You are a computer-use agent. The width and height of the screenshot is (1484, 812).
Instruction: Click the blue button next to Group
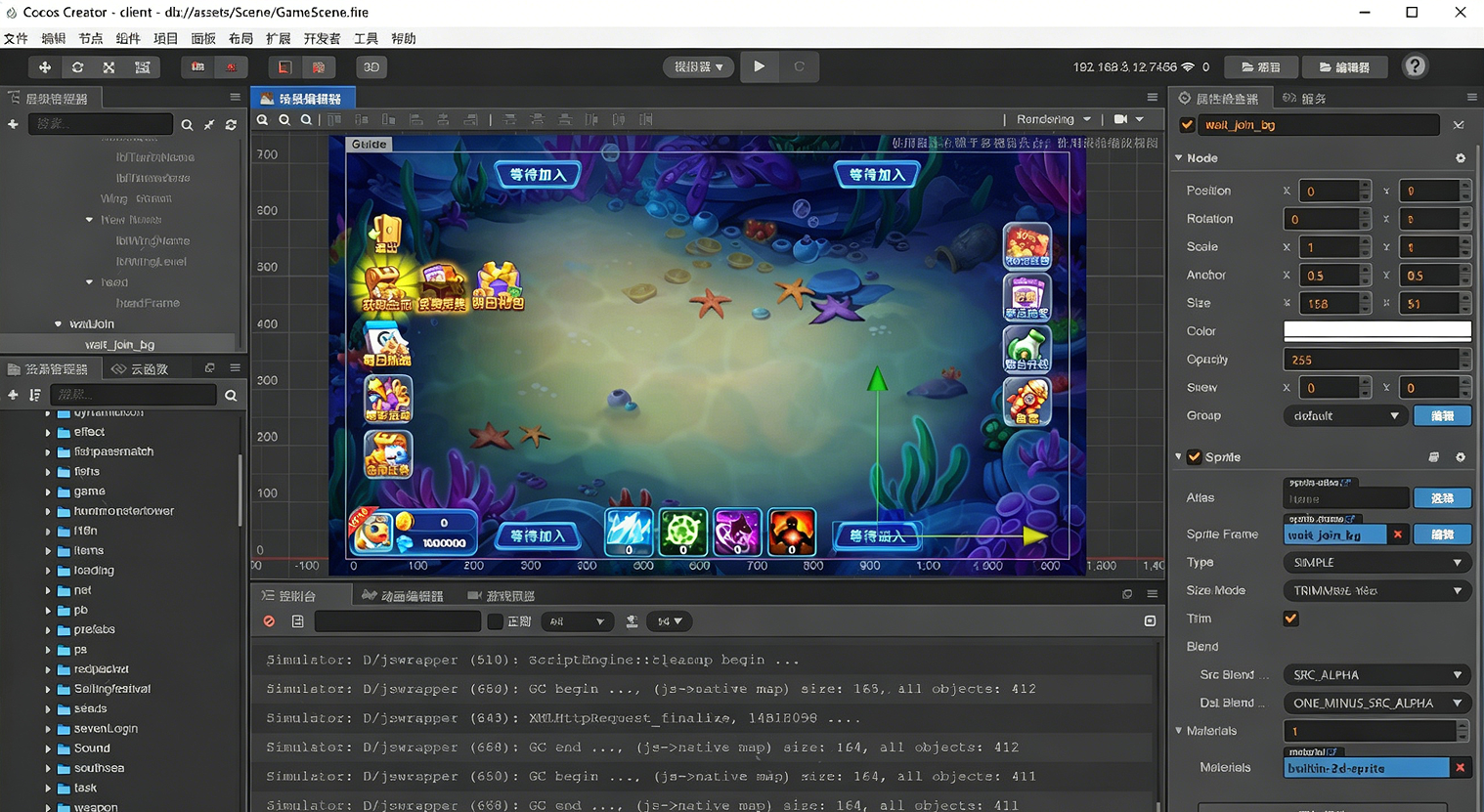tap(1442, 416)
